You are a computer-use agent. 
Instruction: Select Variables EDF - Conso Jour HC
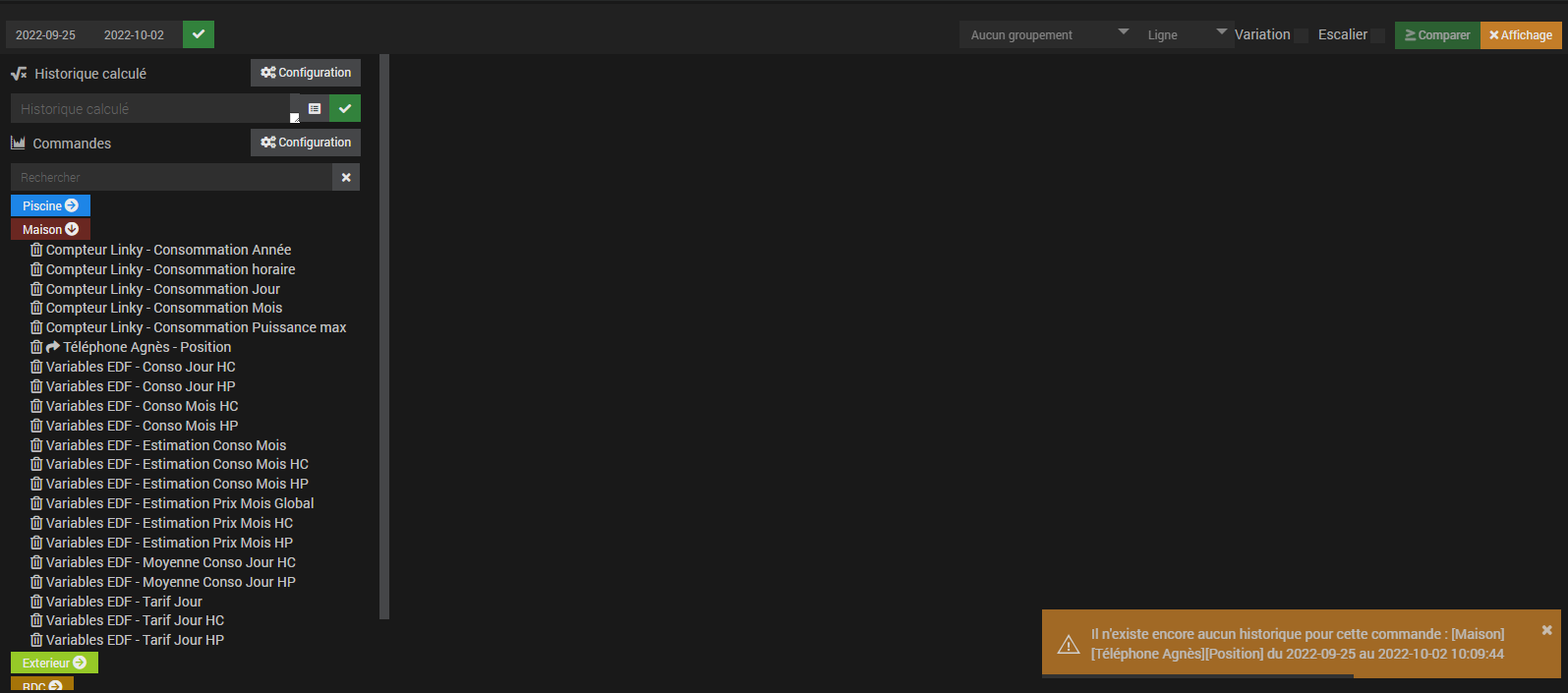click(x=141, y=367)
